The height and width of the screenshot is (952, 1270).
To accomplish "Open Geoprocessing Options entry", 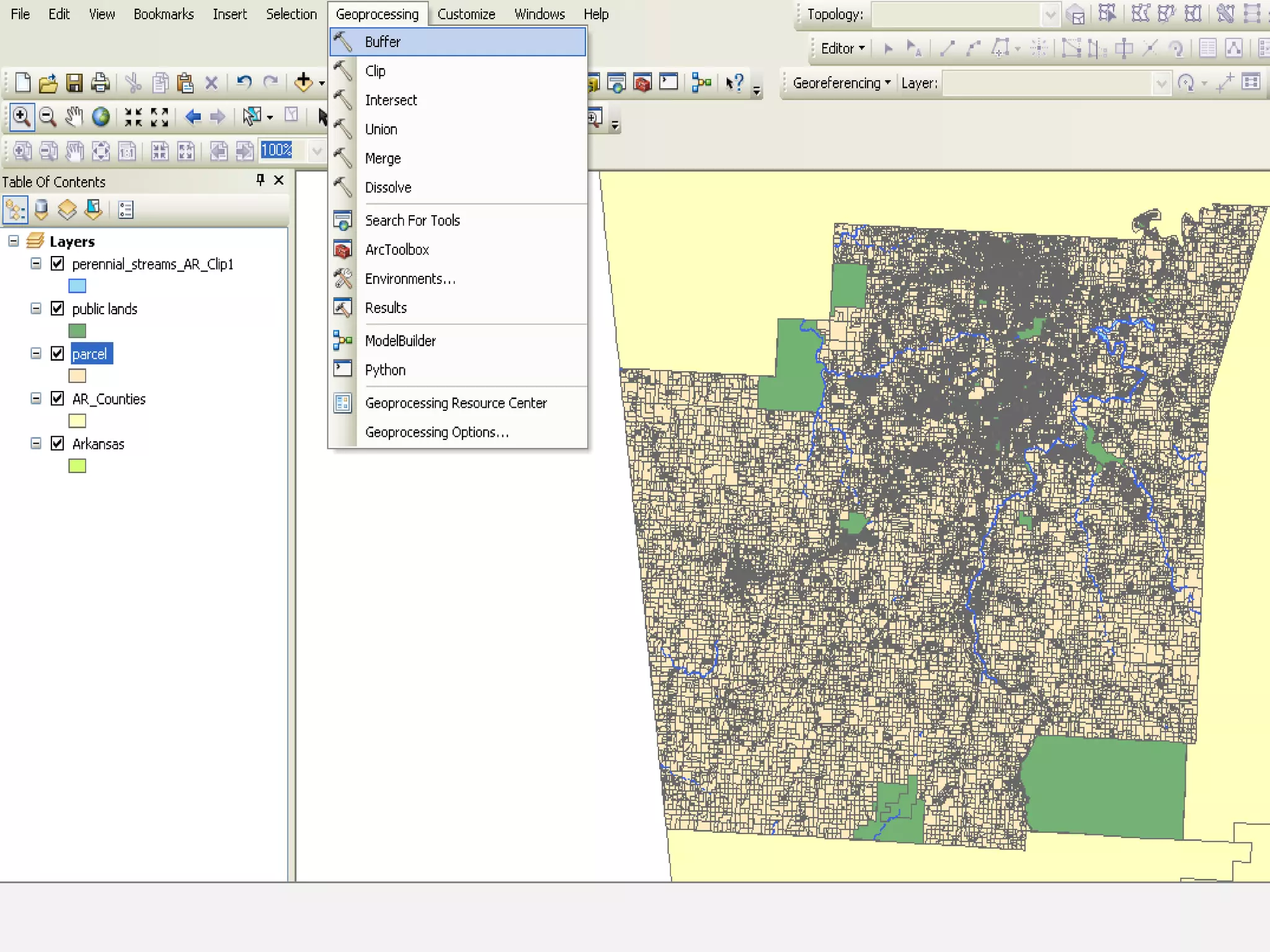I will (437, 433).
